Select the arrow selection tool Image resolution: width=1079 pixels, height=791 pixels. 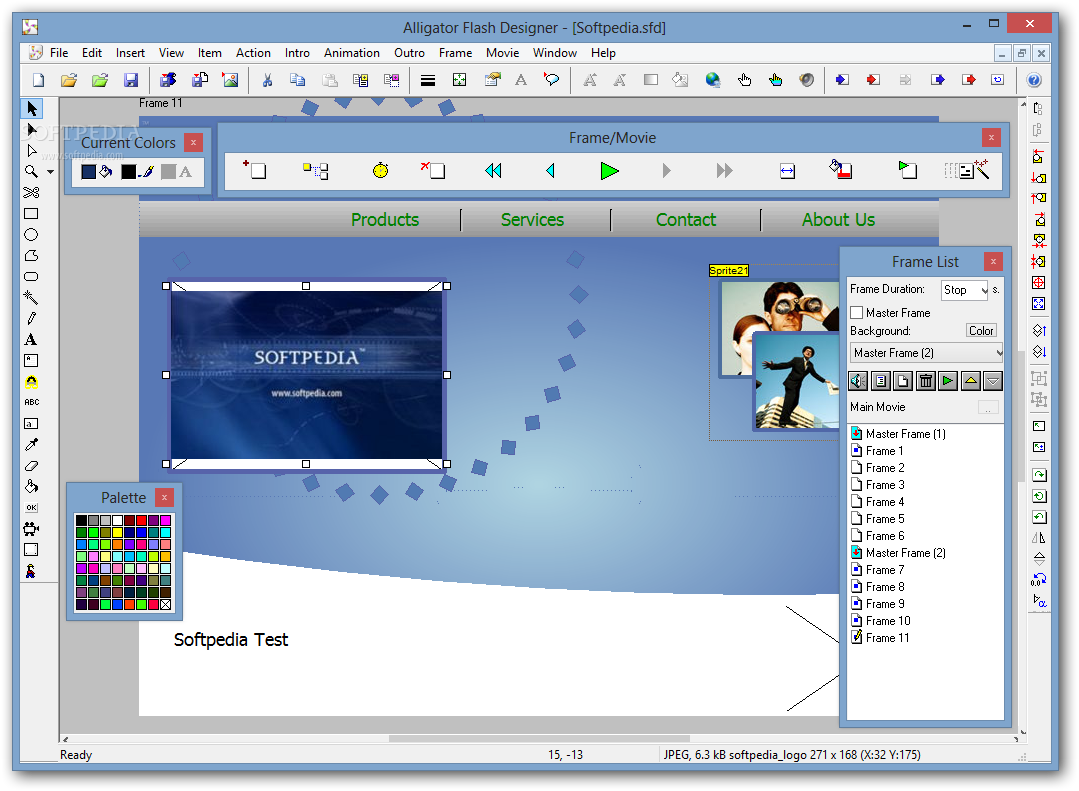[32, 109]
